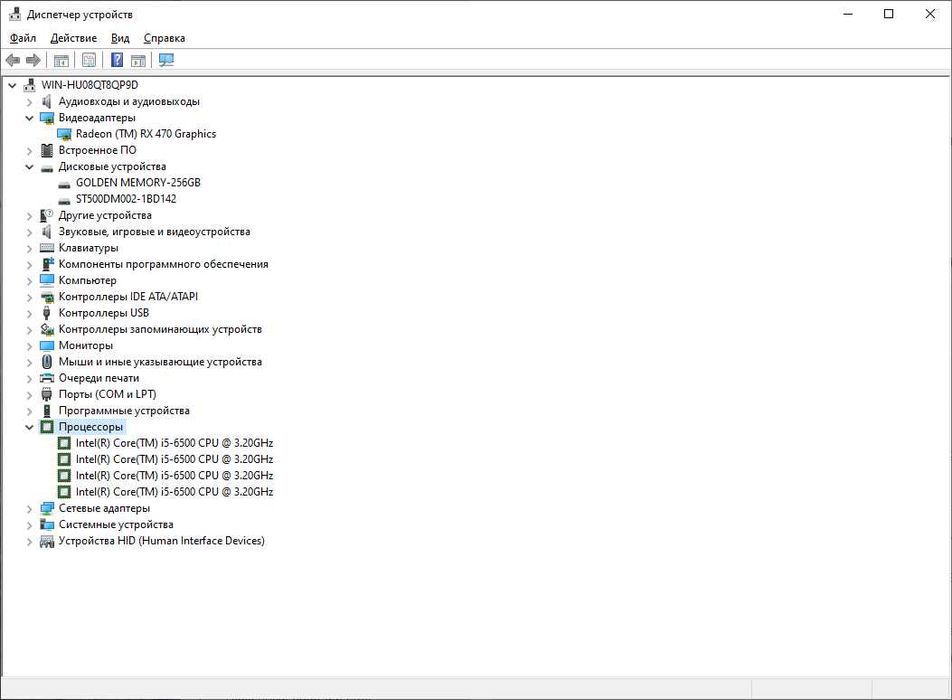Click the Контроллеры USB plug icon
This screenshot has height=700, width=952.
[x=47, y=313]
